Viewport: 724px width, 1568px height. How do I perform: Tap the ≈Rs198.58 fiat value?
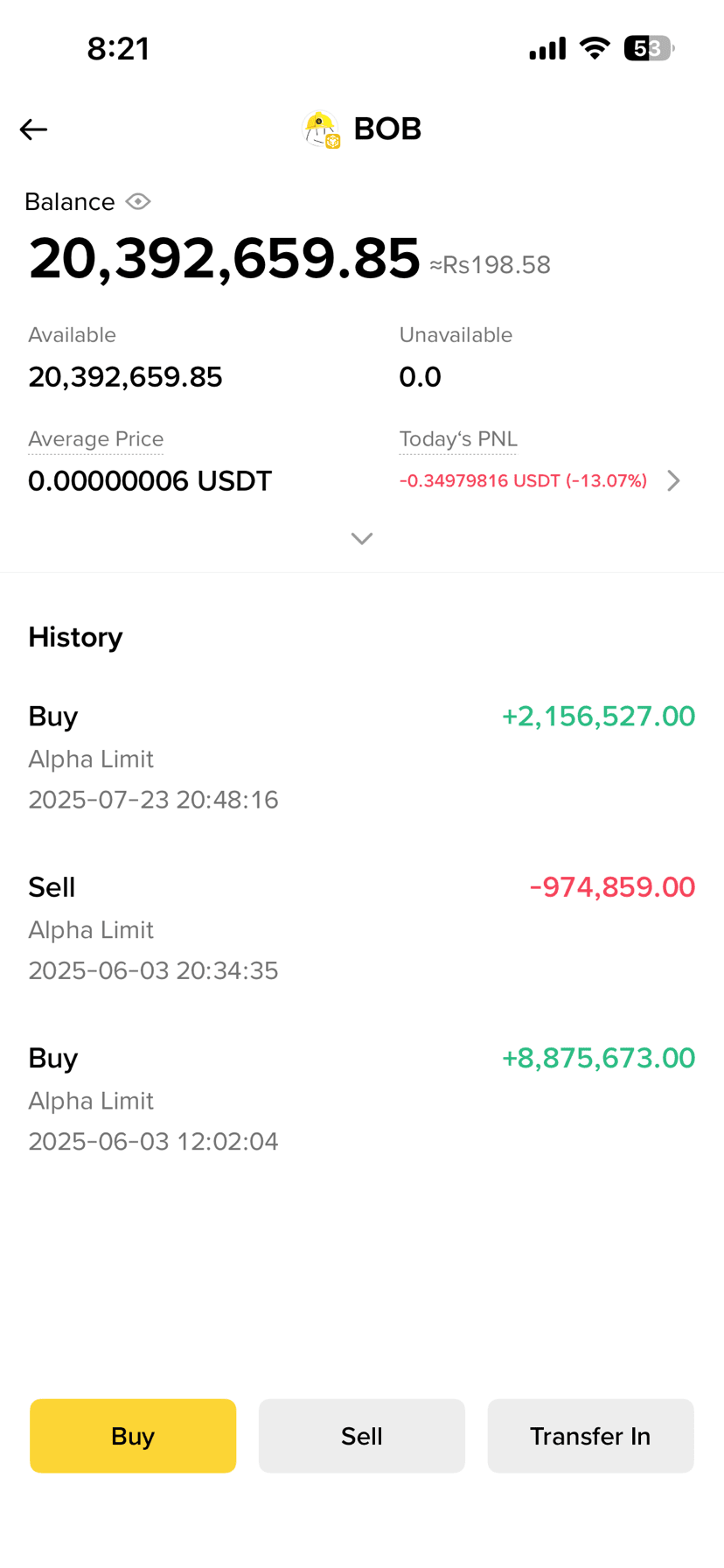pyautogui.click(x=490, y=265)
